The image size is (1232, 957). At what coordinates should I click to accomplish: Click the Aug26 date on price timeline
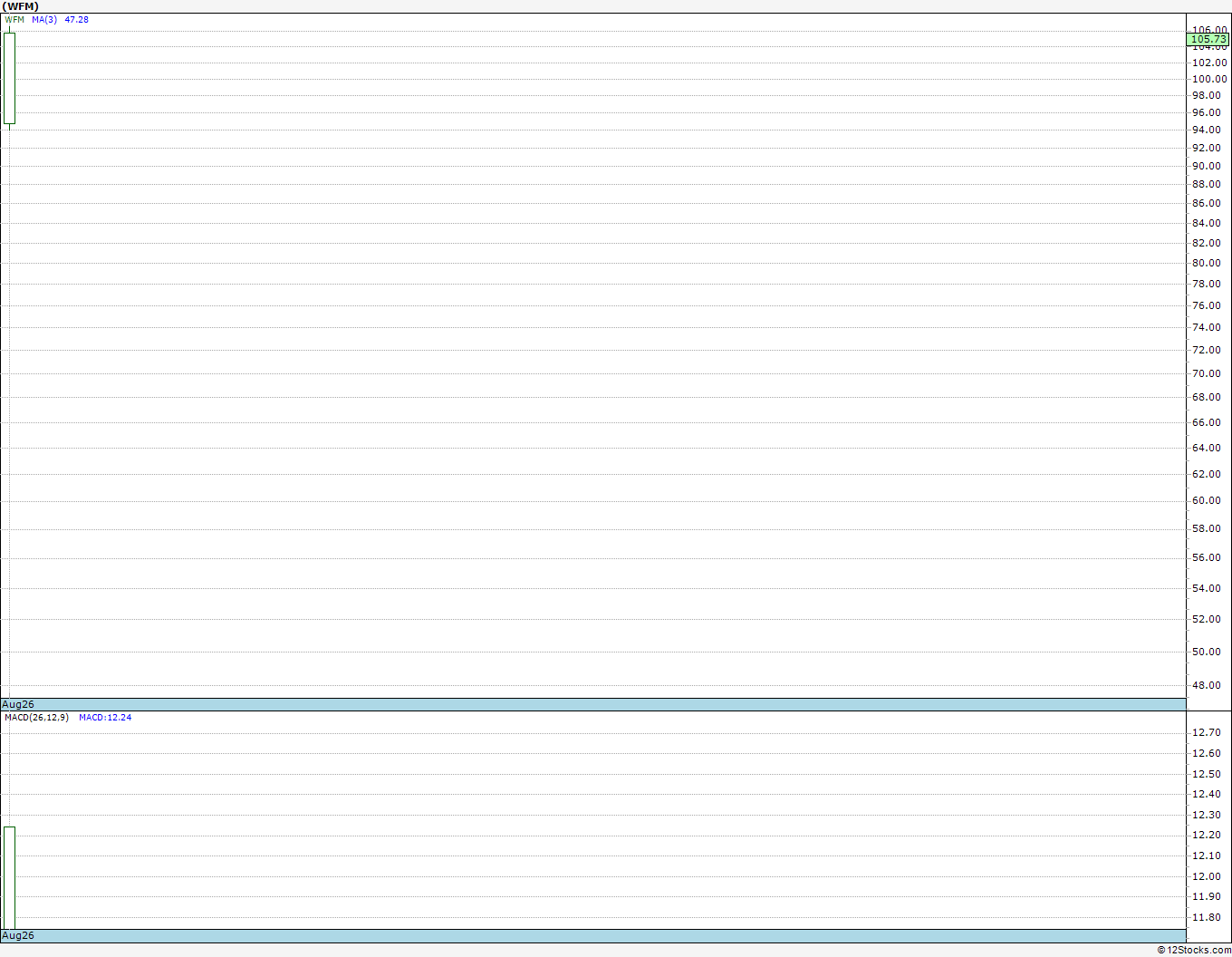click(18, 704)
